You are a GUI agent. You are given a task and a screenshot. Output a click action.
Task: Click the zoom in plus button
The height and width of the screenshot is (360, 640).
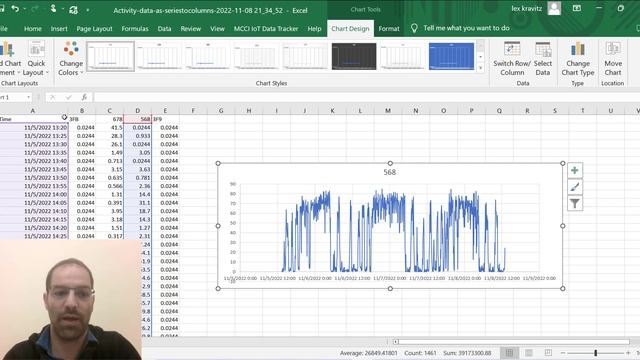pos(628,353)
